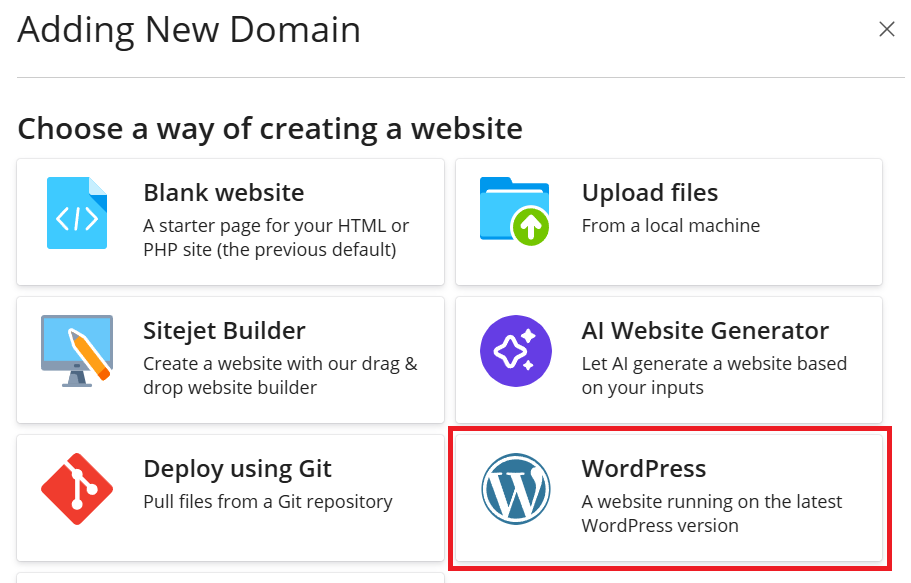The image size is (911, 583).
Task: Select the AI Website Generator title
Action: pyautogui.click(x=705, y=331)
